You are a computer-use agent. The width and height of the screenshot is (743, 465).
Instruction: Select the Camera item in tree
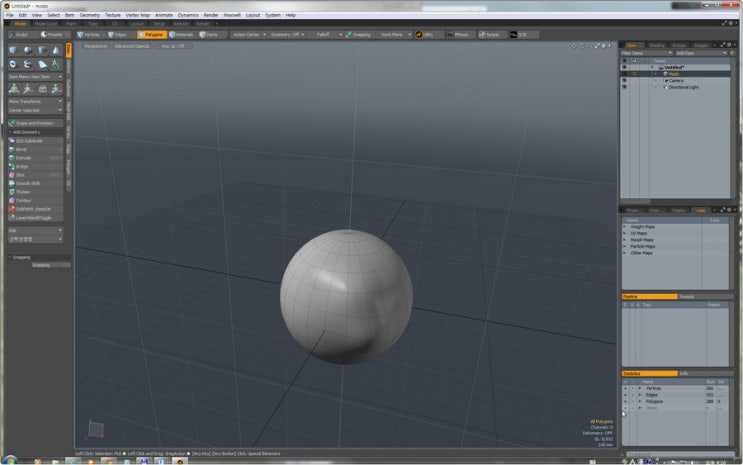pos(676,81)
